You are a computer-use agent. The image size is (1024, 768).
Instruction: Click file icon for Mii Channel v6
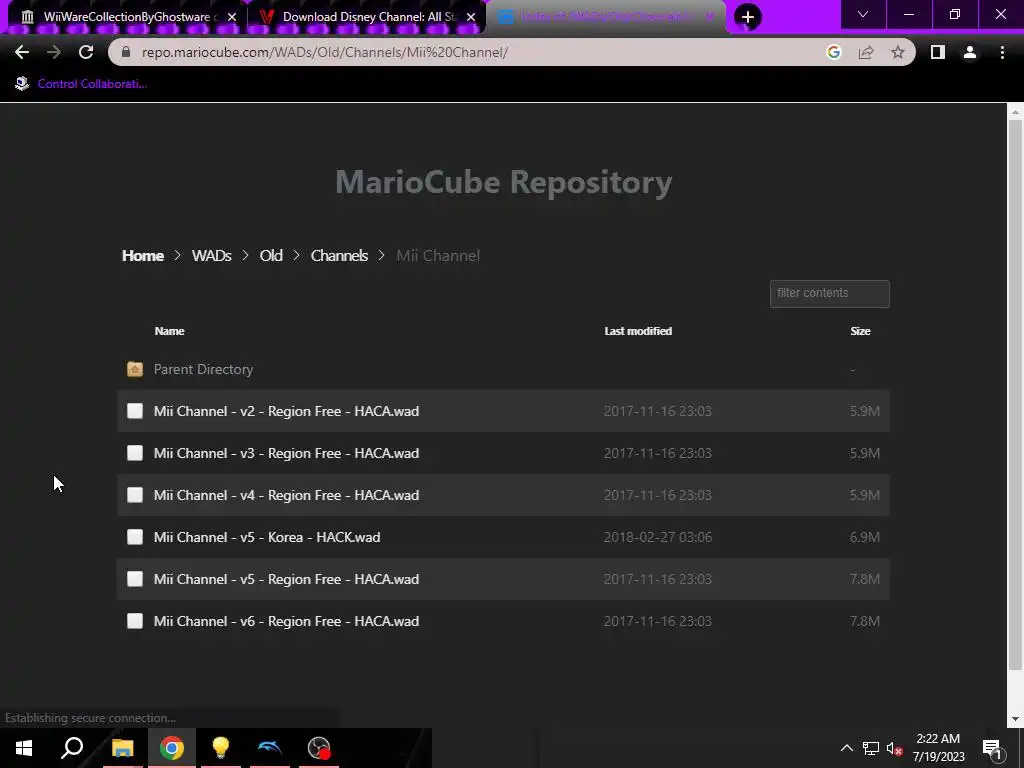135,621
